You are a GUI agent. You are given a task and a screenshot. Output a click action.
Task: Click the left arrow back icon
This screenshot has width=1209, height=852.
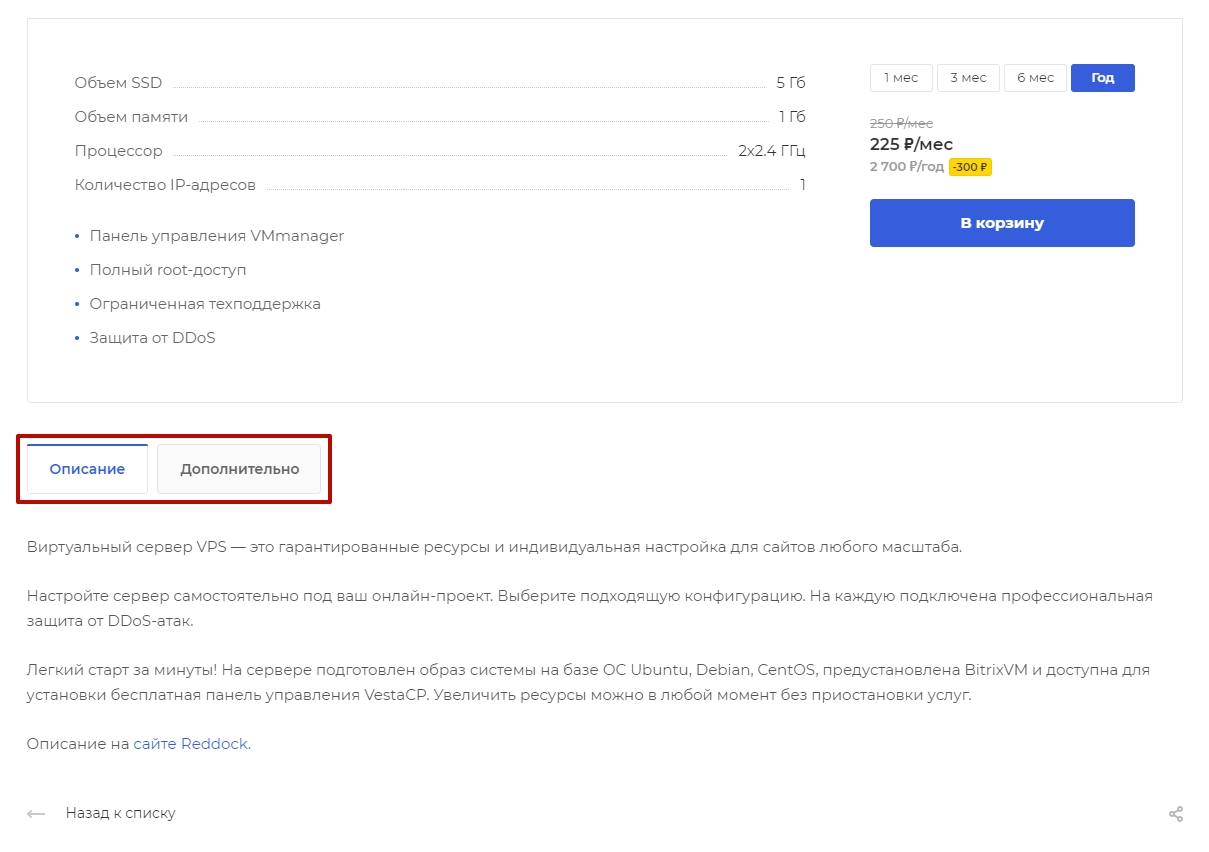coord(36,814)
